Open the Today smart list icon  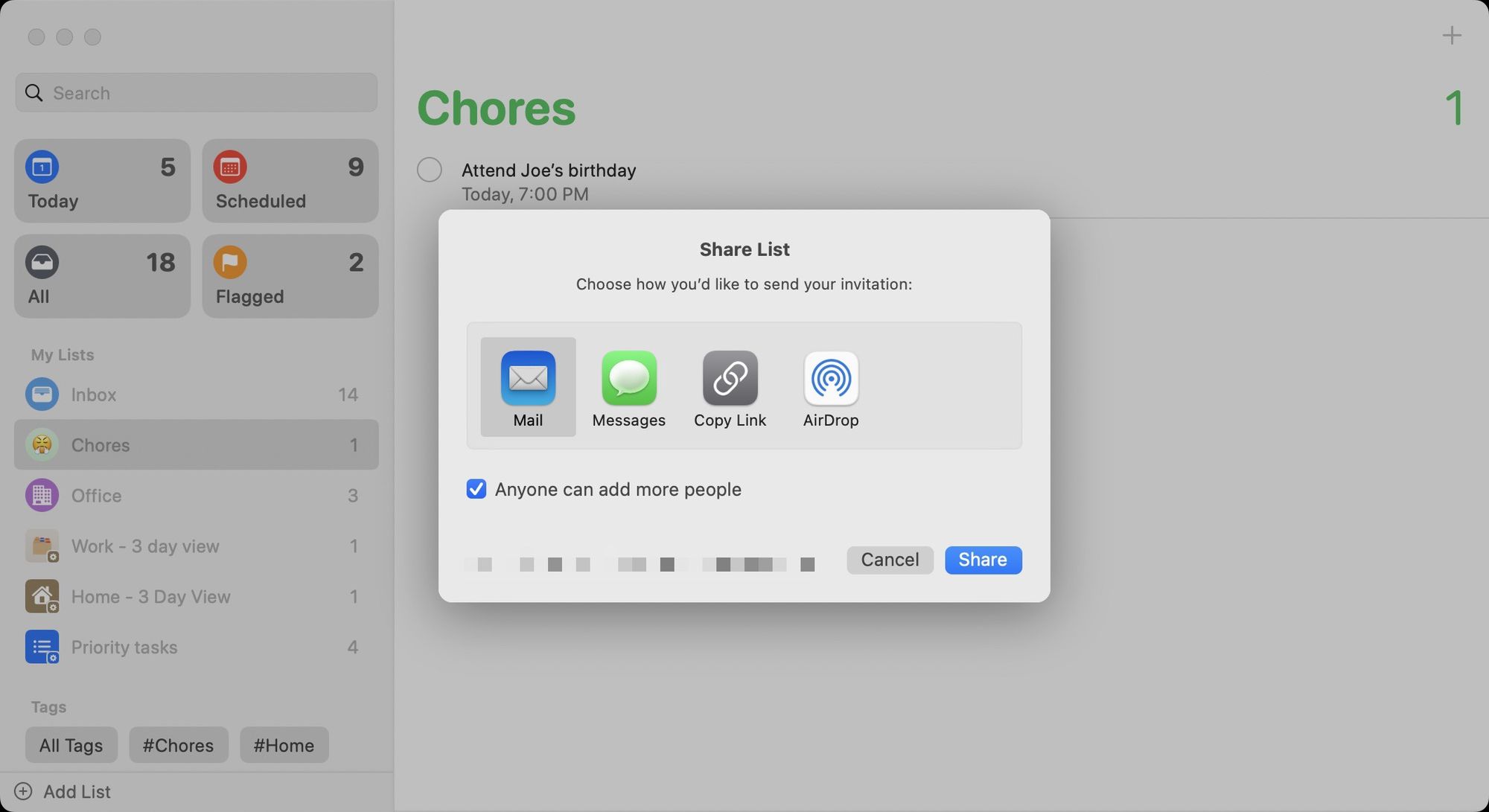[x=42, y=167]
